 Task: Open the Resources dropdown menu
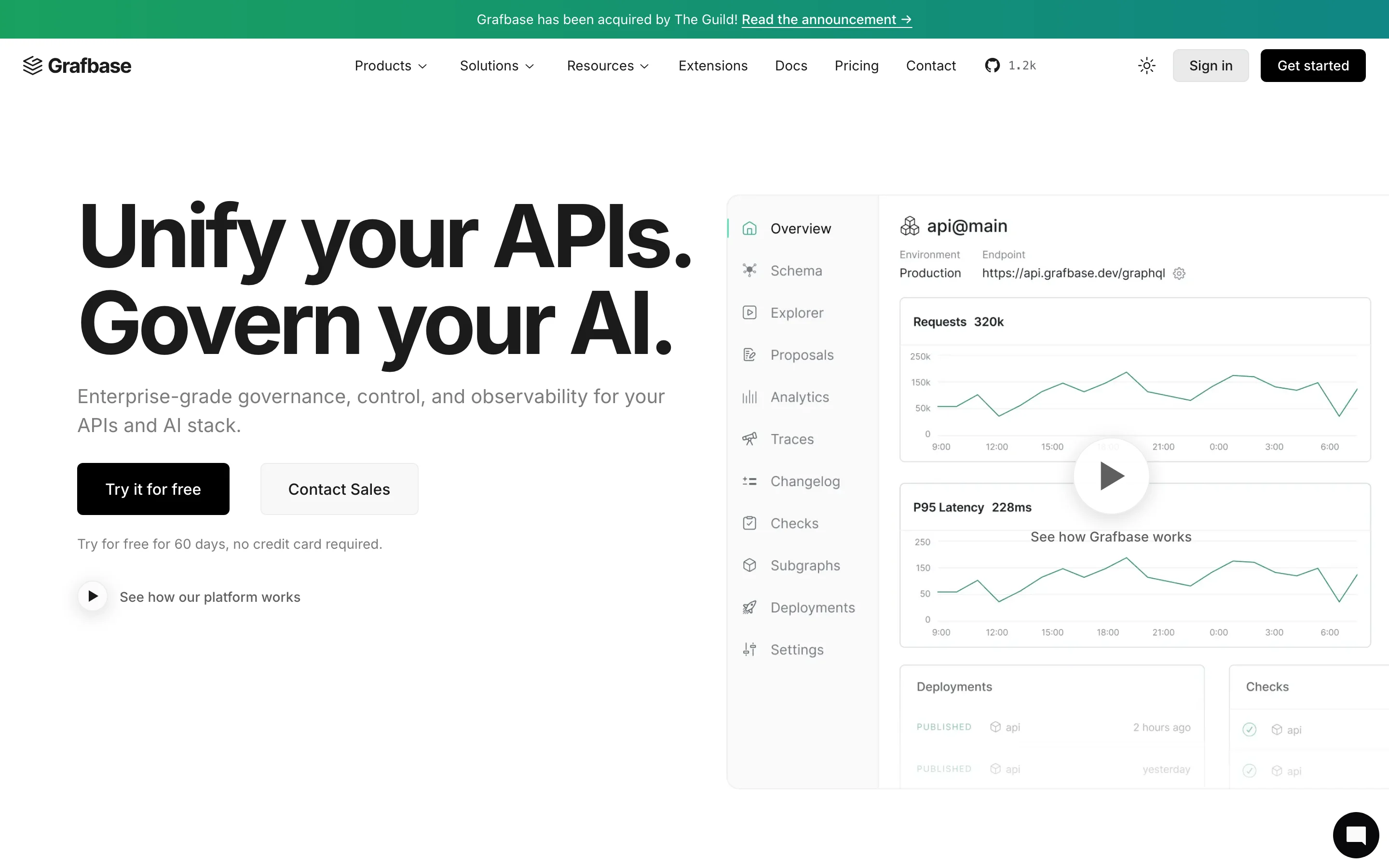click(607, 66)
